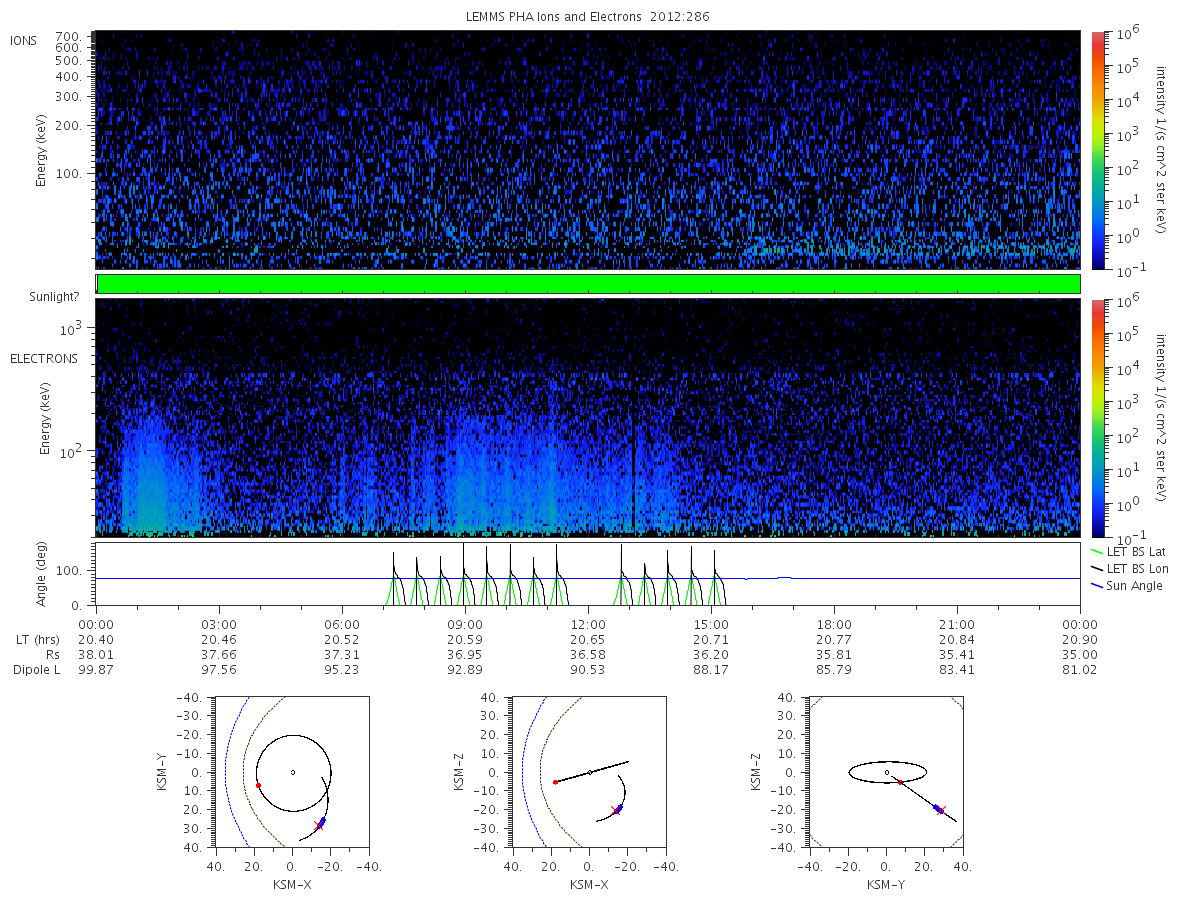This screenshot has height=900, width=1200.
Task: Click the green Sunlight indicator bar
Action: click(588, 284)
